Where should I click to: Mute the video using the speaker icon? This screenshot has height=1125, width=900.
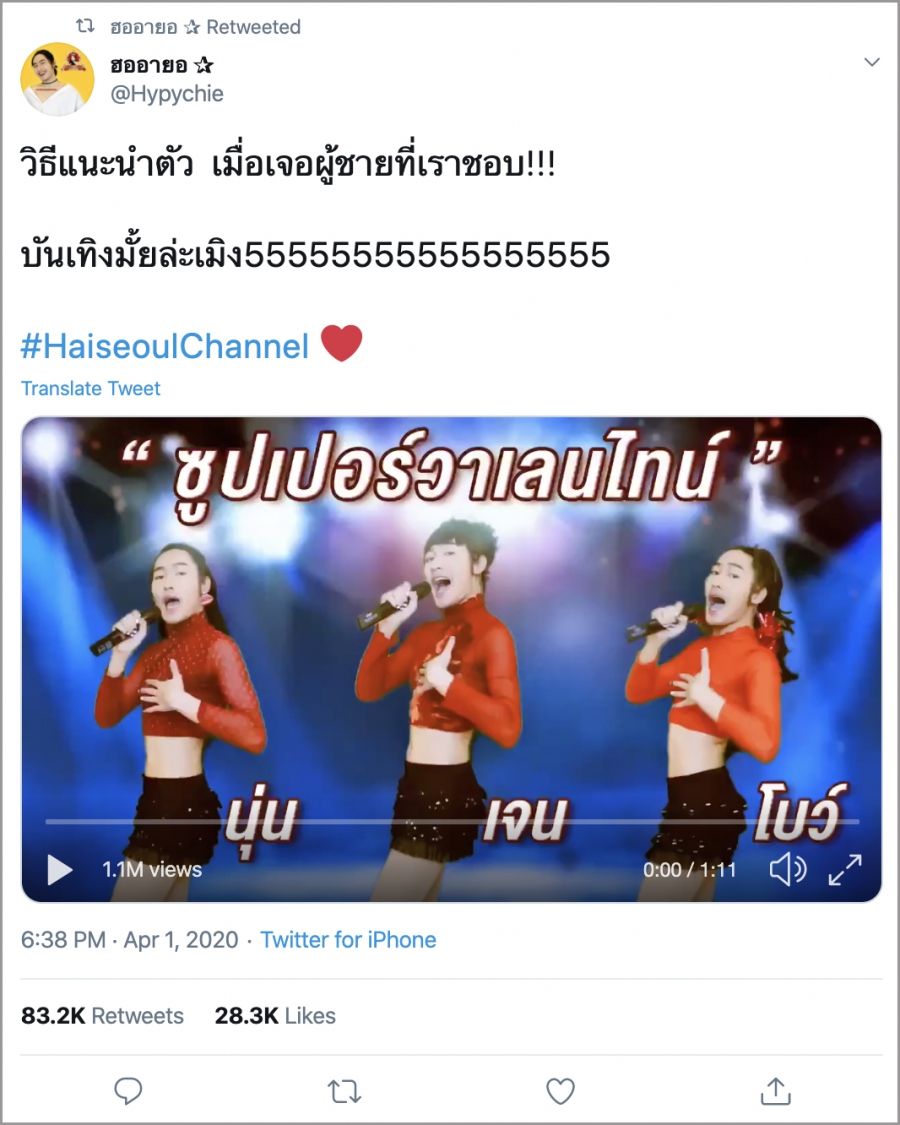coord(788,870)
